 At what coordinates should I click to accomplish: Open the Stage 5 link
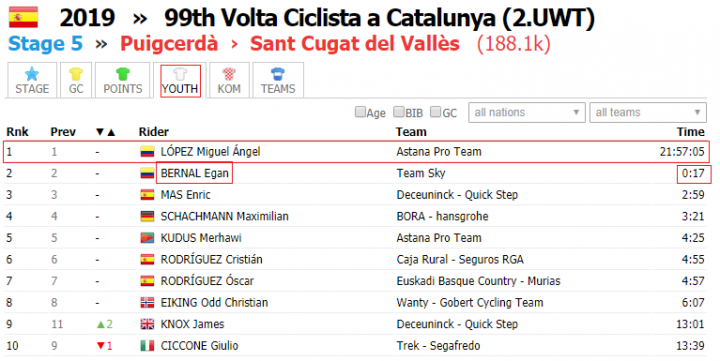click(45, 44)
